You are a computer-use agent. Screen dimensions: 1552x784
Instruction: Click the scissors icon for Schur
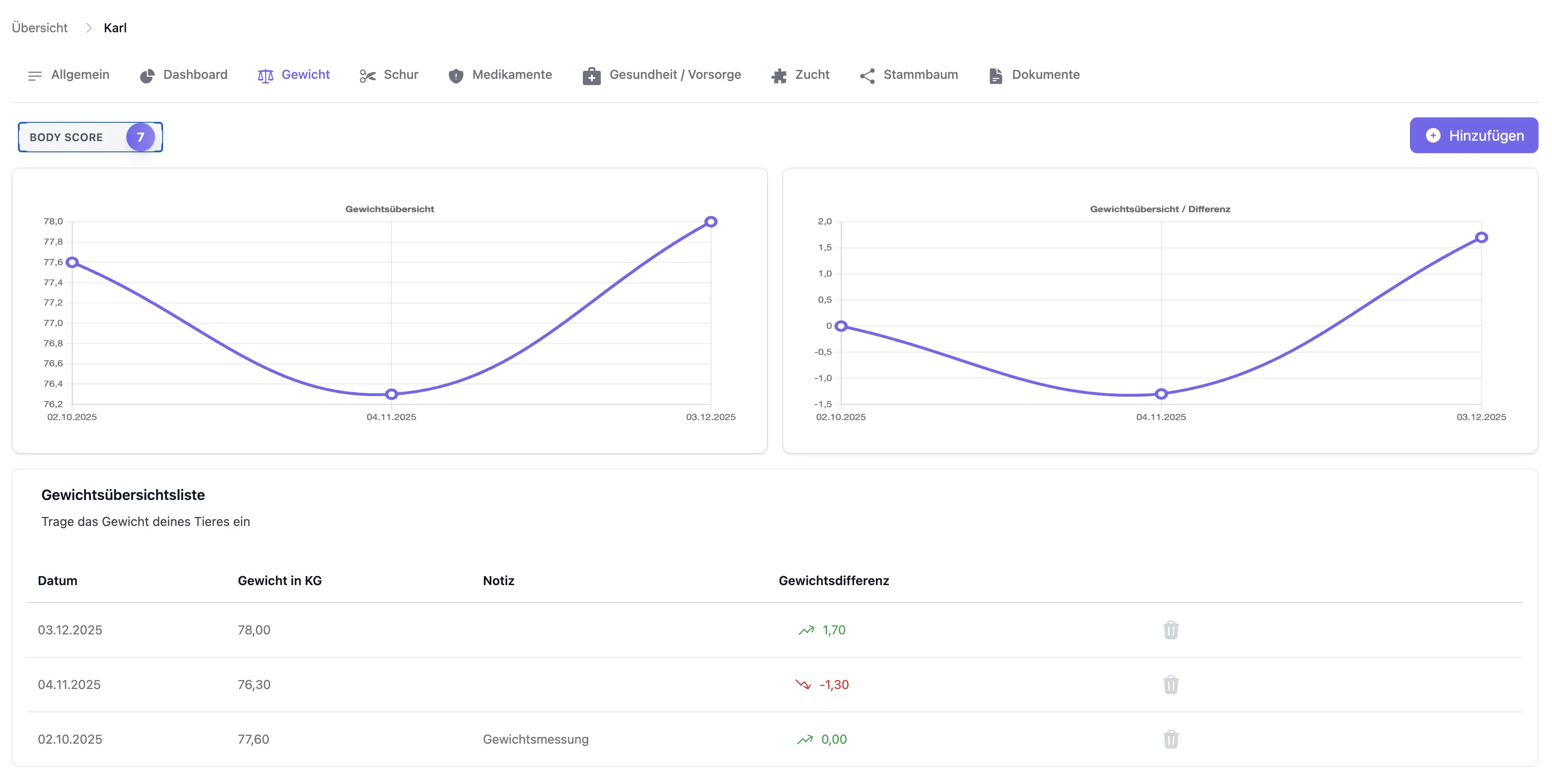[367, 75]
